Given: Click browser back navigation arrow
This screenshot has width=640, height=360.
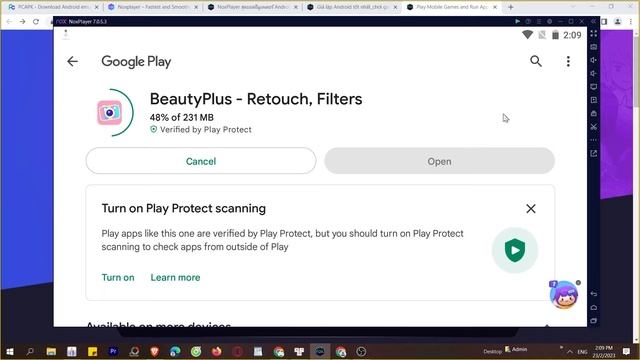Looking at the screenshot, I should click(x=9, y=22).
